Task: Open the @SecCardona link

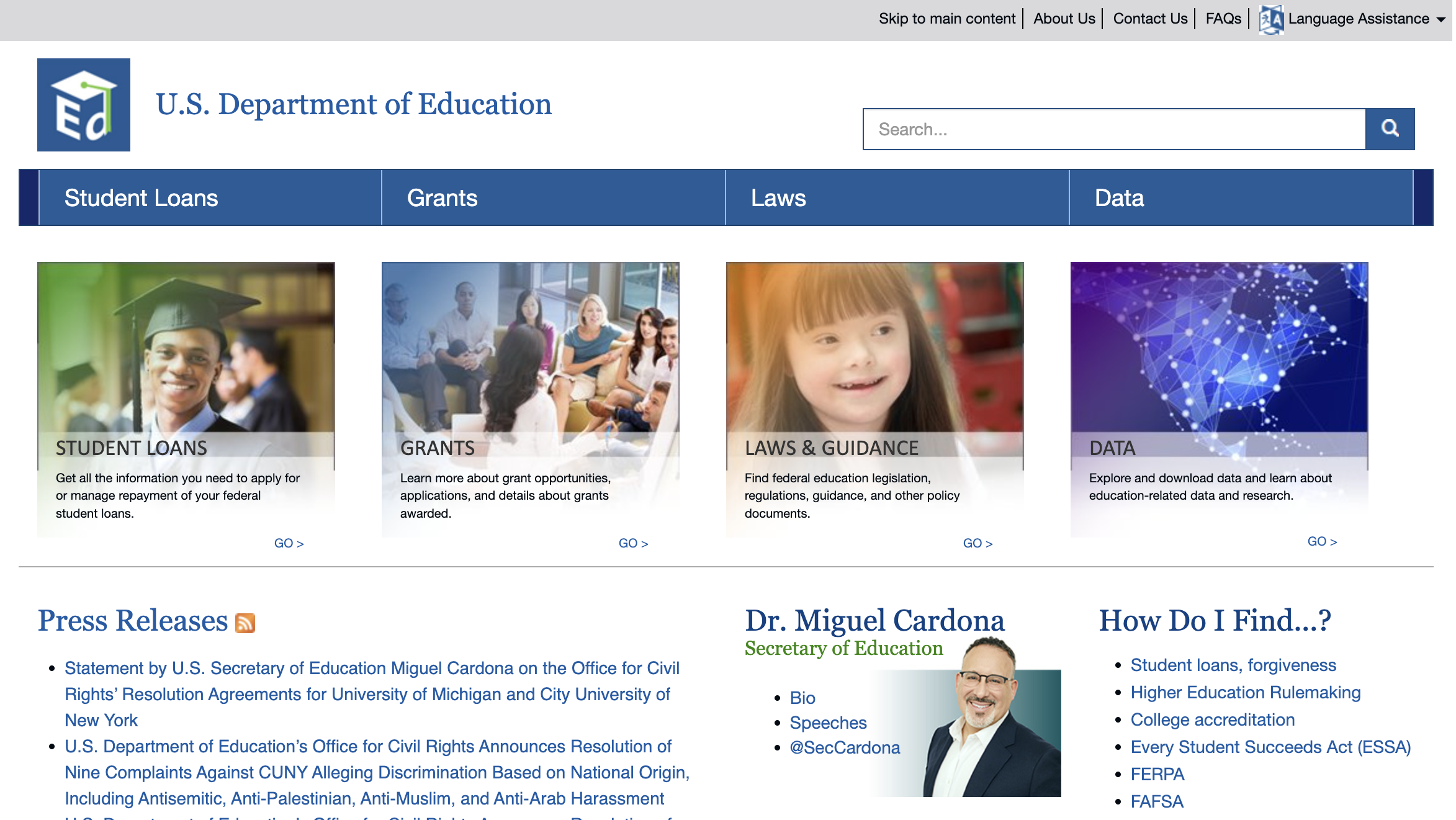Action: (x=845, y=747)
